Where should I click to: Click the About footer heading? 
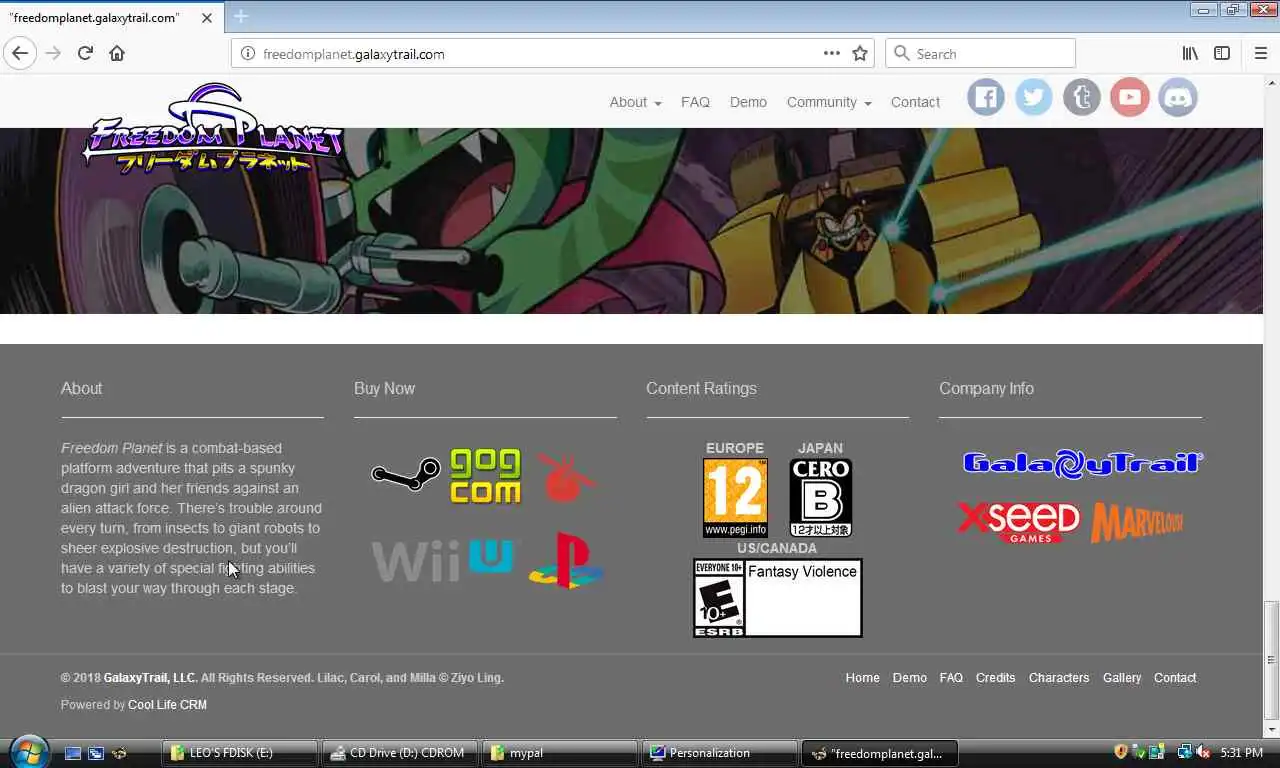click(x=81, y=388)
